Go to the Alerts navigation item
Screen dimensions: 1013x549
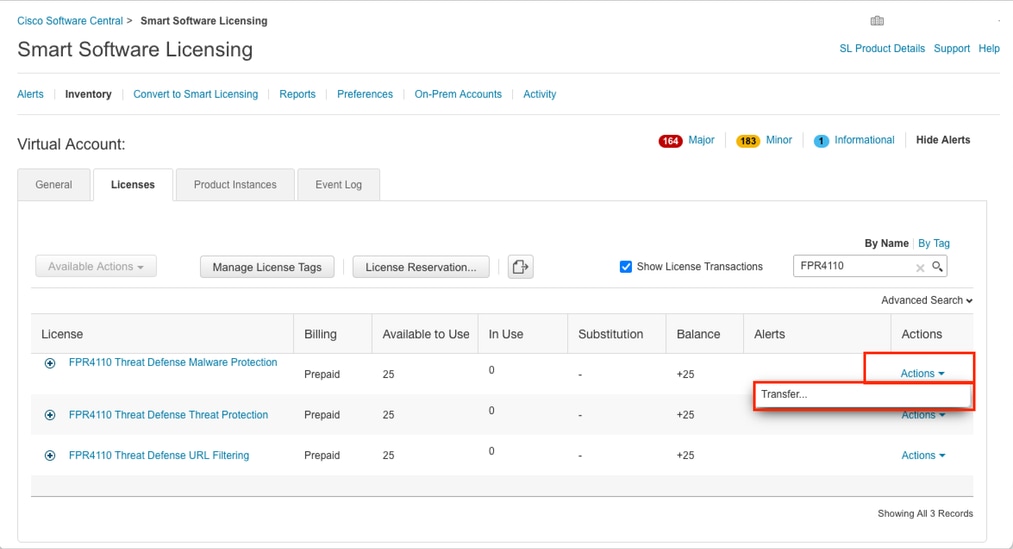click(x=30, y=94)
